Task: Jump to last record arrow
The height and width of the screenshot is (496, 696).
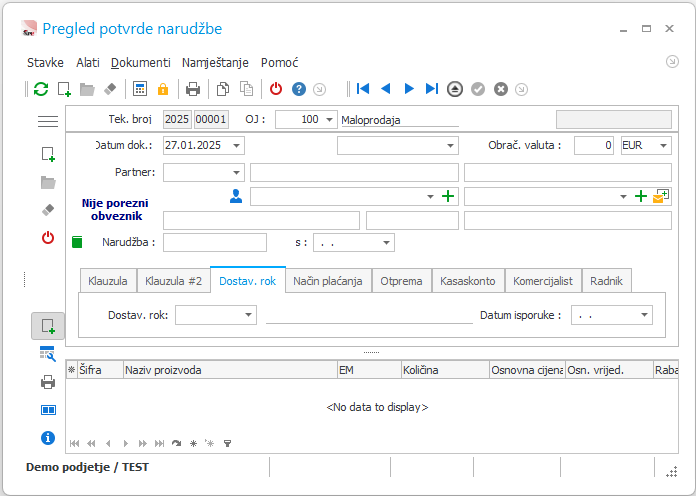Action: [x=432, y=89]
